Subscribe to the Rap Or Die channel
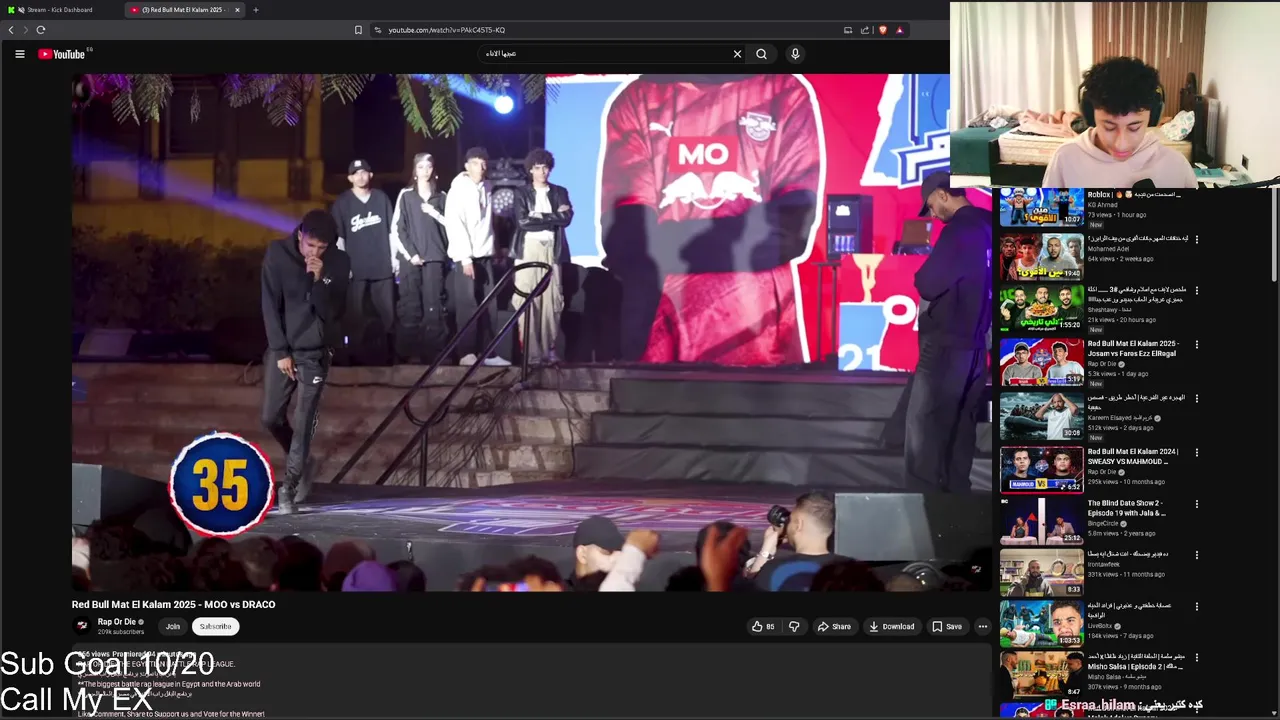This screenshot has height=720, width=1280. click(215, 627)
